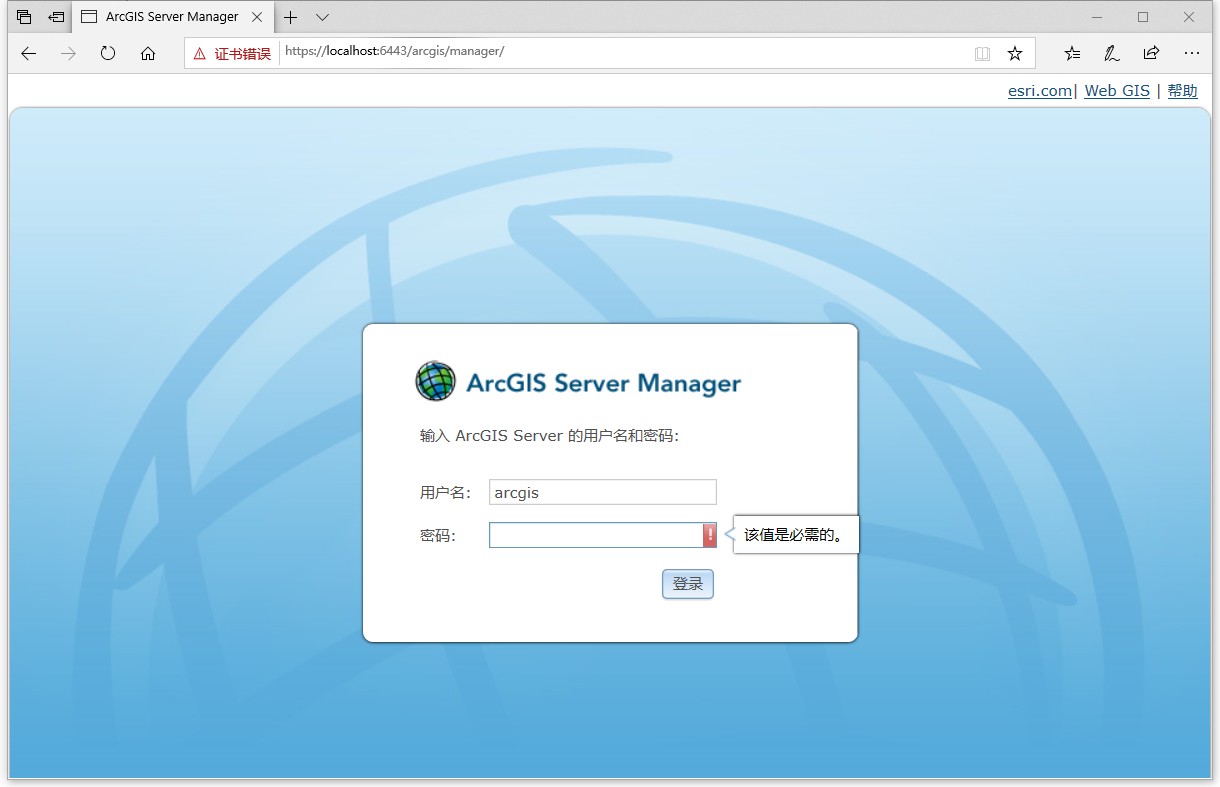This screenshot has height=787, width=1220.
Task: Open the 帮助 help link
Action: click(x=1182, y=91)
